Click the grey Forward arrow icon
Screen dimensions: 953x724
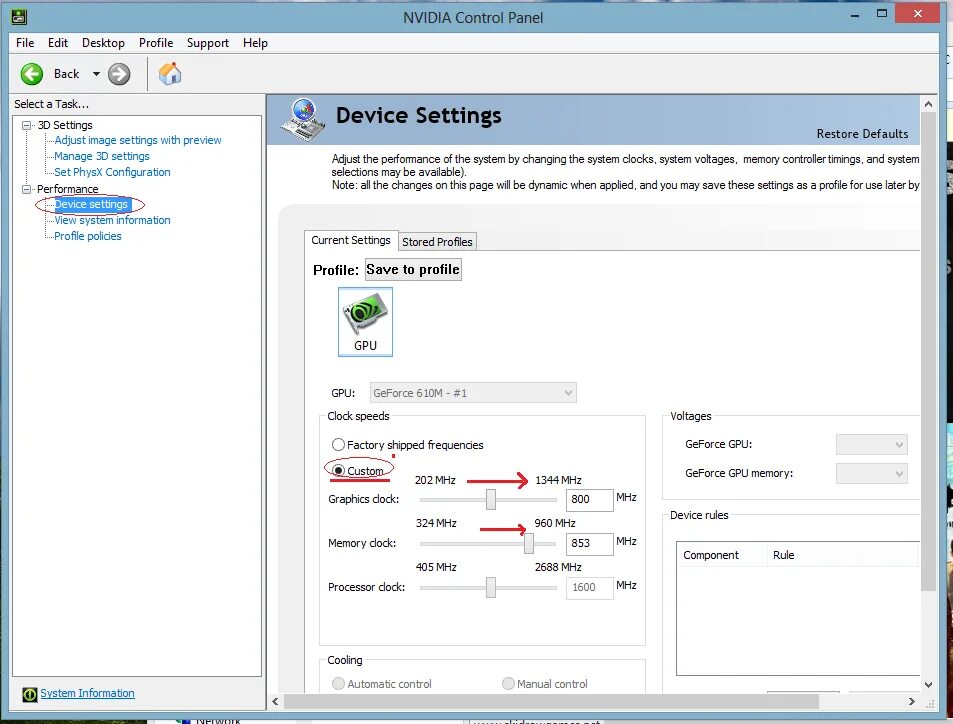click(x=119, y=74)
